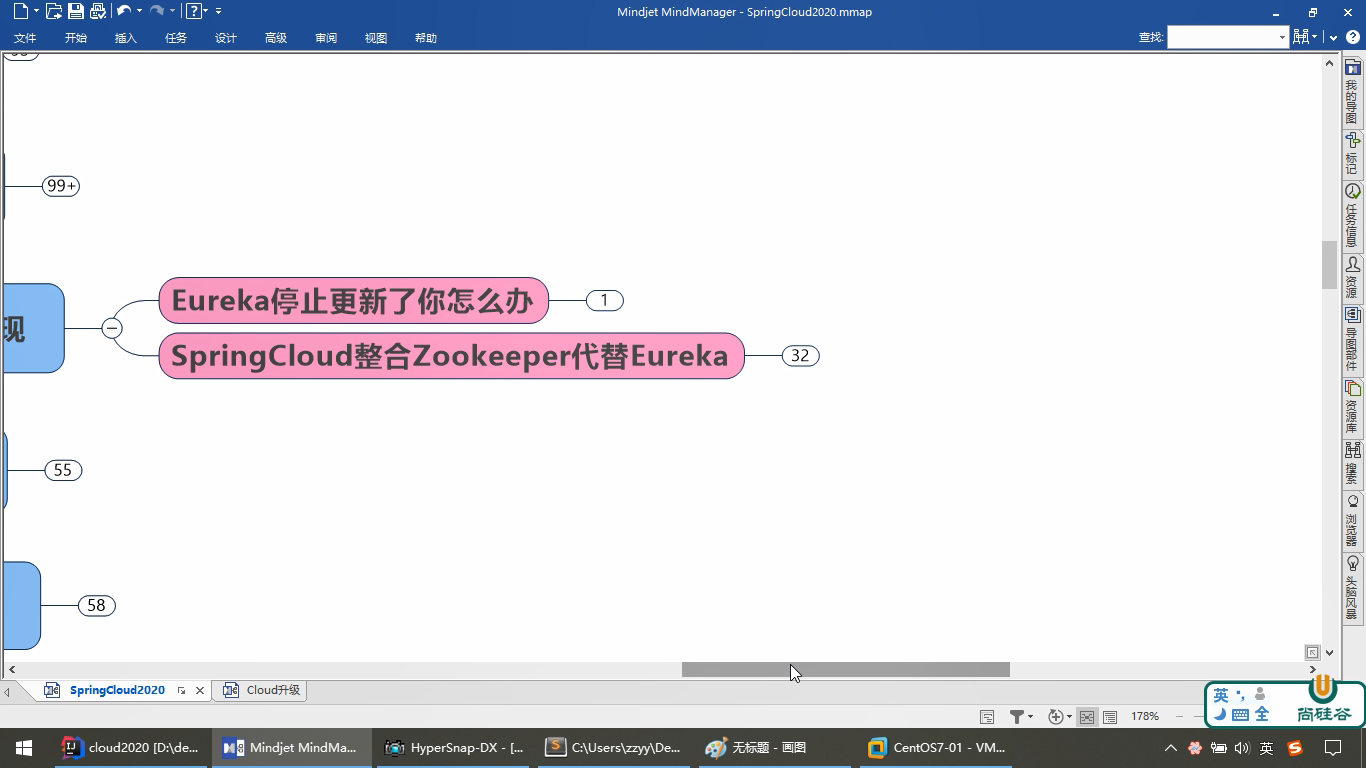Open the 查找 search box dropdown arrow
The height and width of the screenshot is (768, 1366).
tap(1282, 37)
